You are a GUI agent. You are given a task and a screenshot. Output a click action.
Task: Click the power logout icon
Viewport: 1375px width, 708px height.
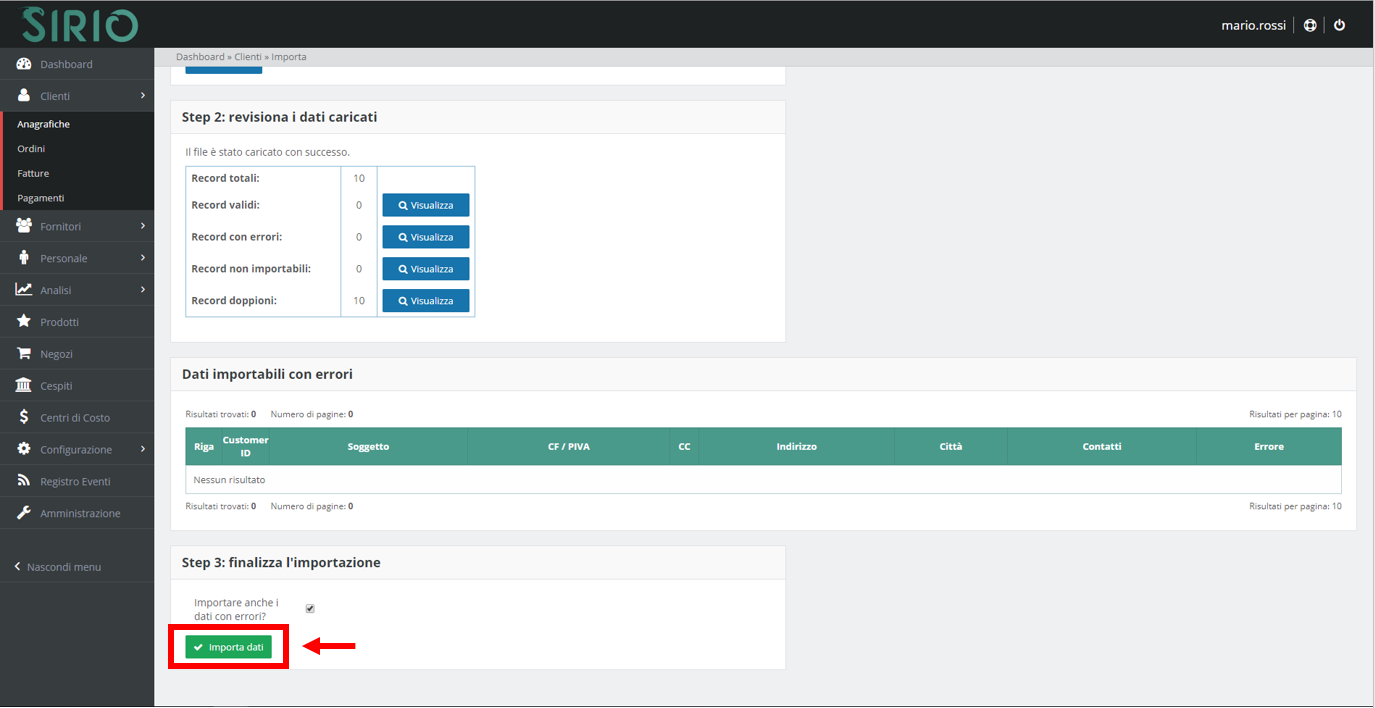(x=1340, y=25)
